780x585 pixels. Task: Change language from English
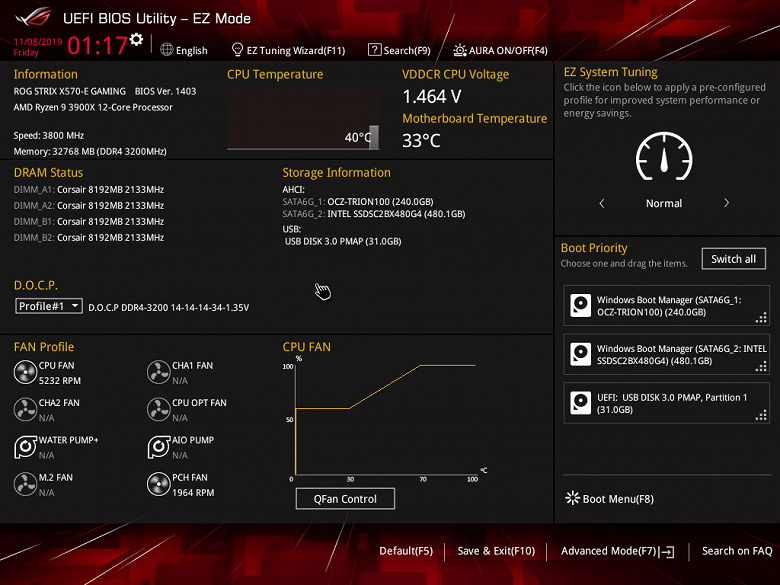click(184, 50)
